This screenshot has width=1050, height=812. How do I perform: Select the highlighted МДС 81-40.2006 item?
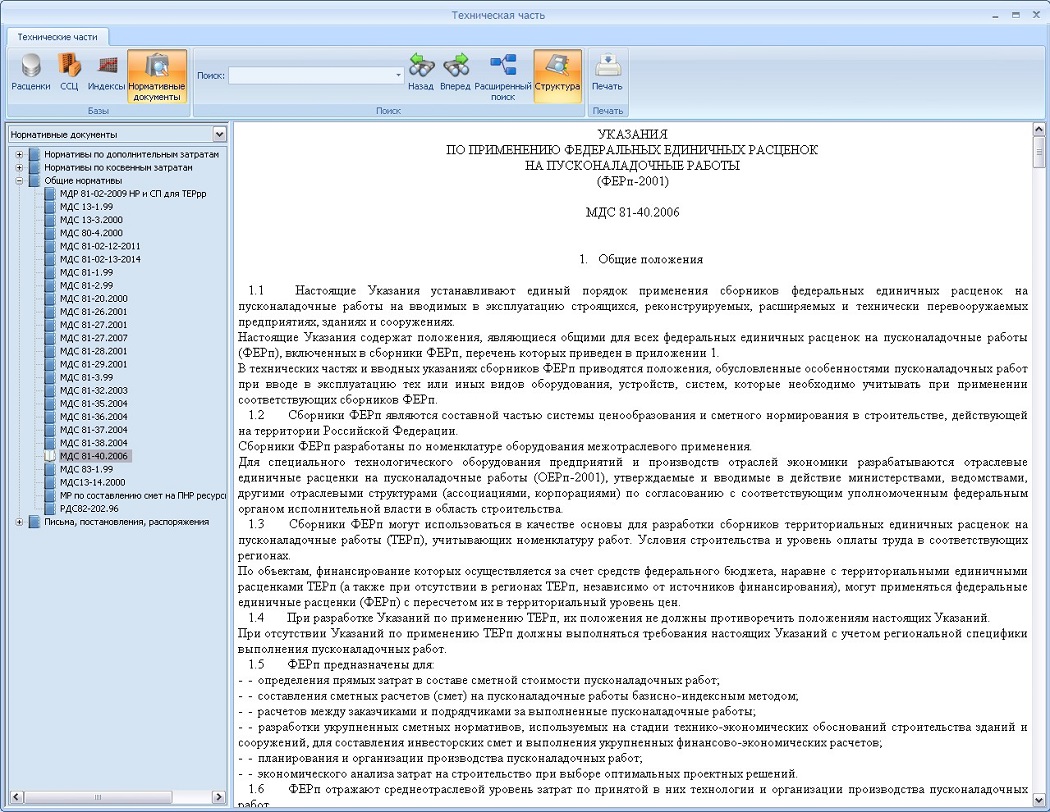[x=94, y=457]
